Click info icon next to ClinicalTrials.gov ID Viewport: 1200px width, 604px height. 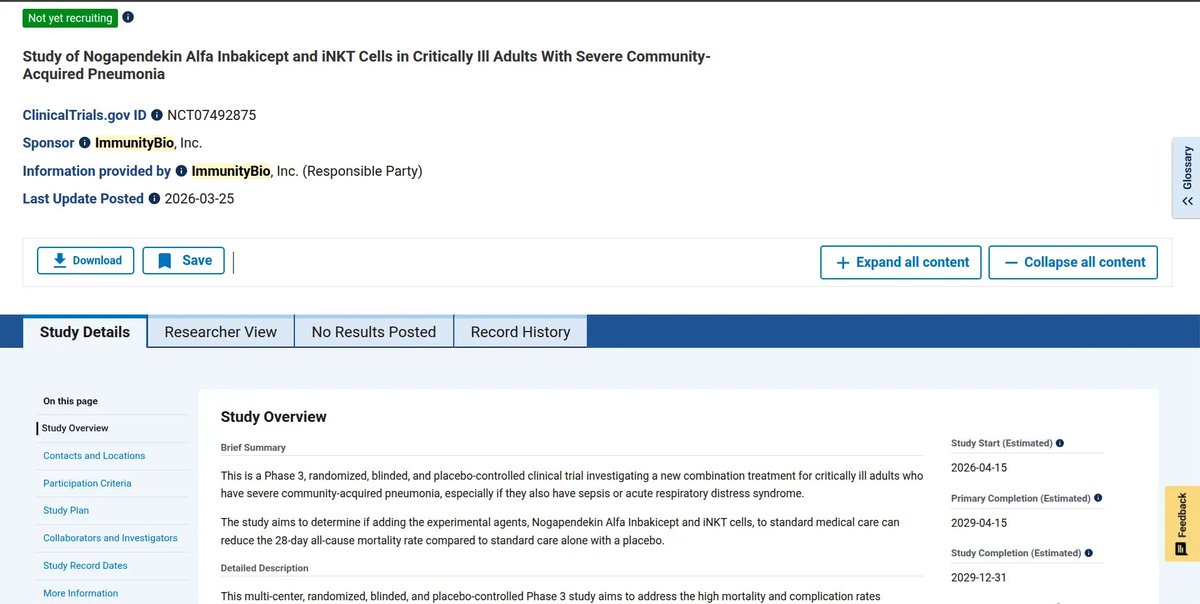157,115
